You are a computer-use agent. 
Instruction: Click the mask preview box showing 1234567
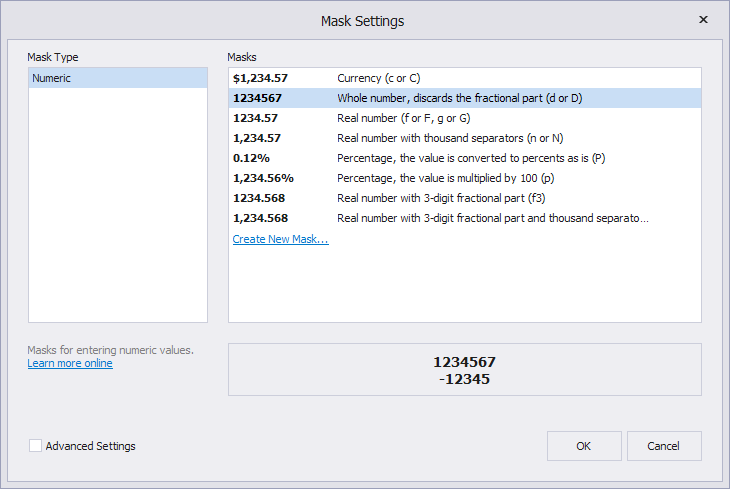(x=464, y=370)
